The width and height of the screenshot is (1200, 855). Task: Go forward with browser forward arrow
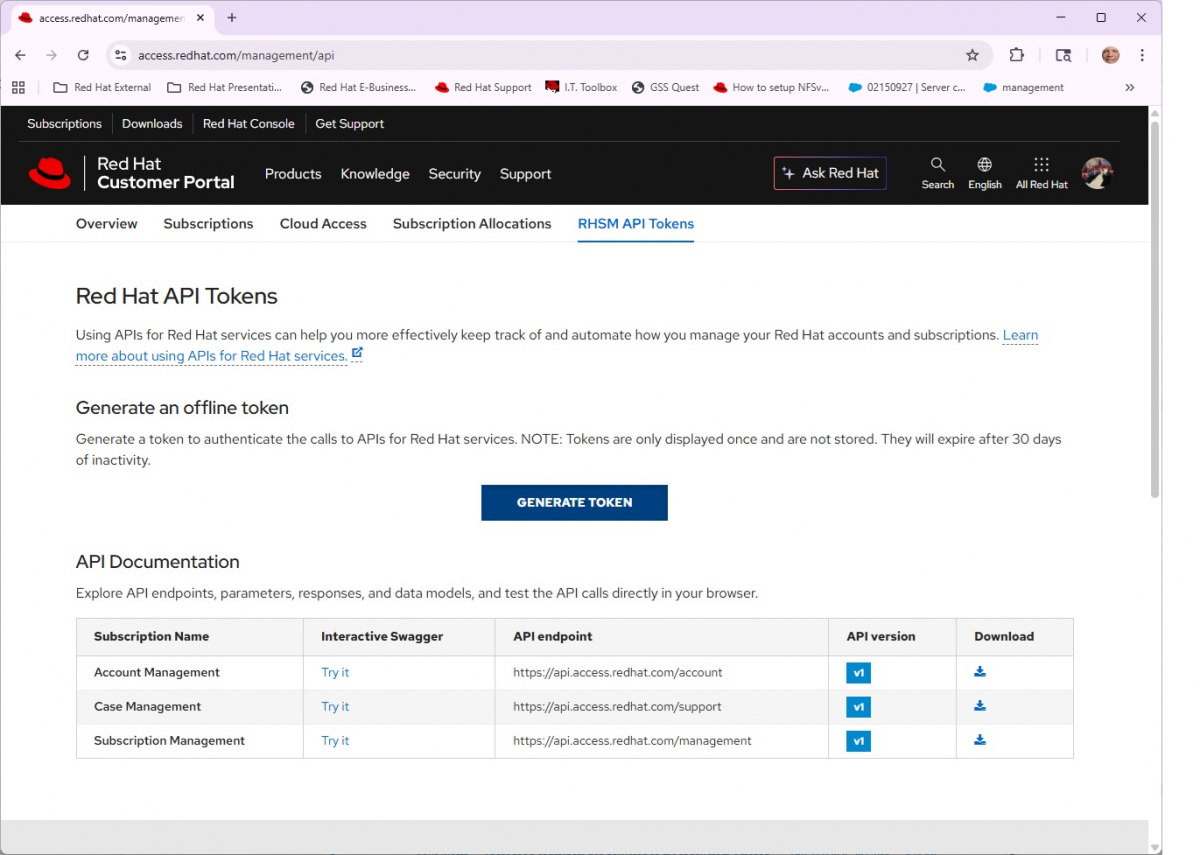click(52, 55)
